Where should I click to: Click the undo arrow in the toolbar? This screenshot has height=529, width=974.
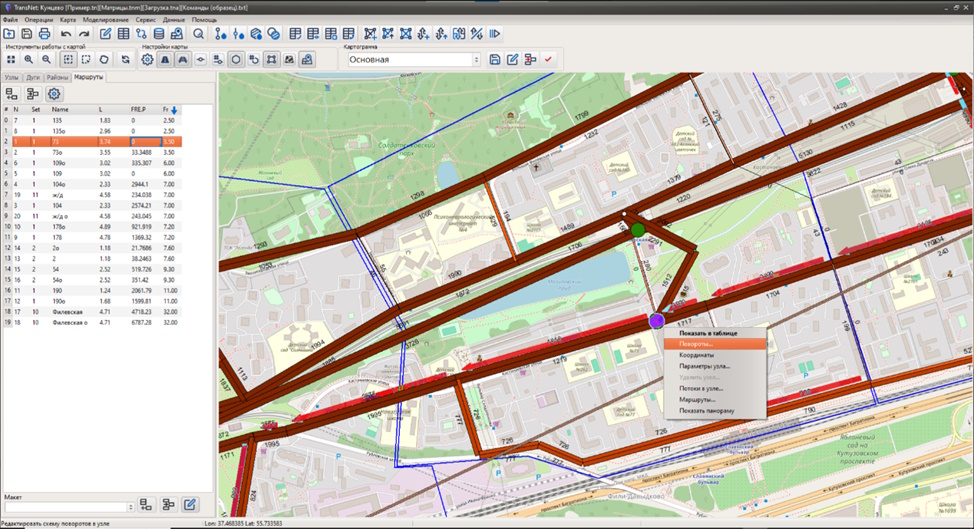tap(66, 34)
